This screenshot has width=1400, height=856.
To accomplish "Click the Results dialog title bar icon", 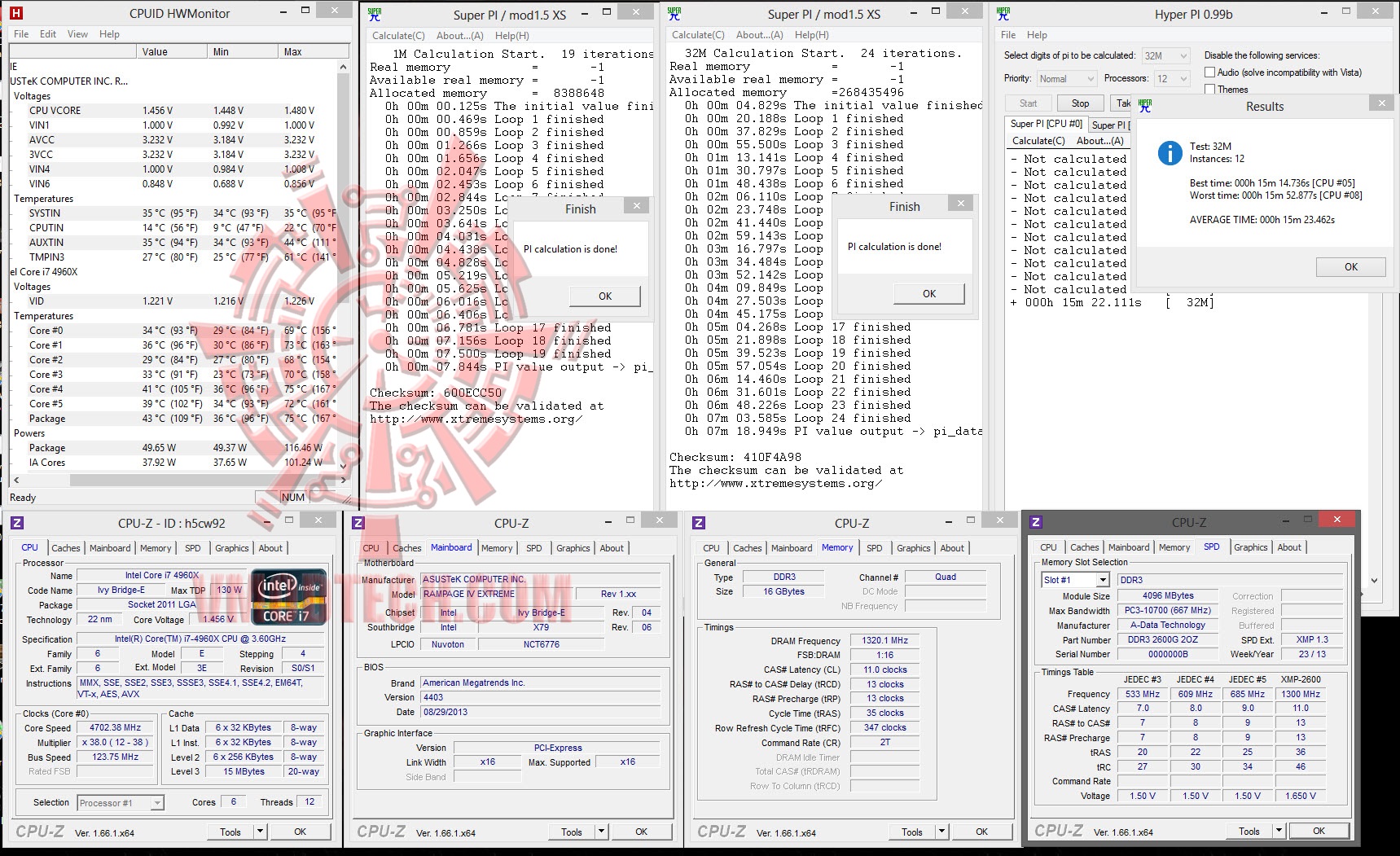I will click(1145, 106).
